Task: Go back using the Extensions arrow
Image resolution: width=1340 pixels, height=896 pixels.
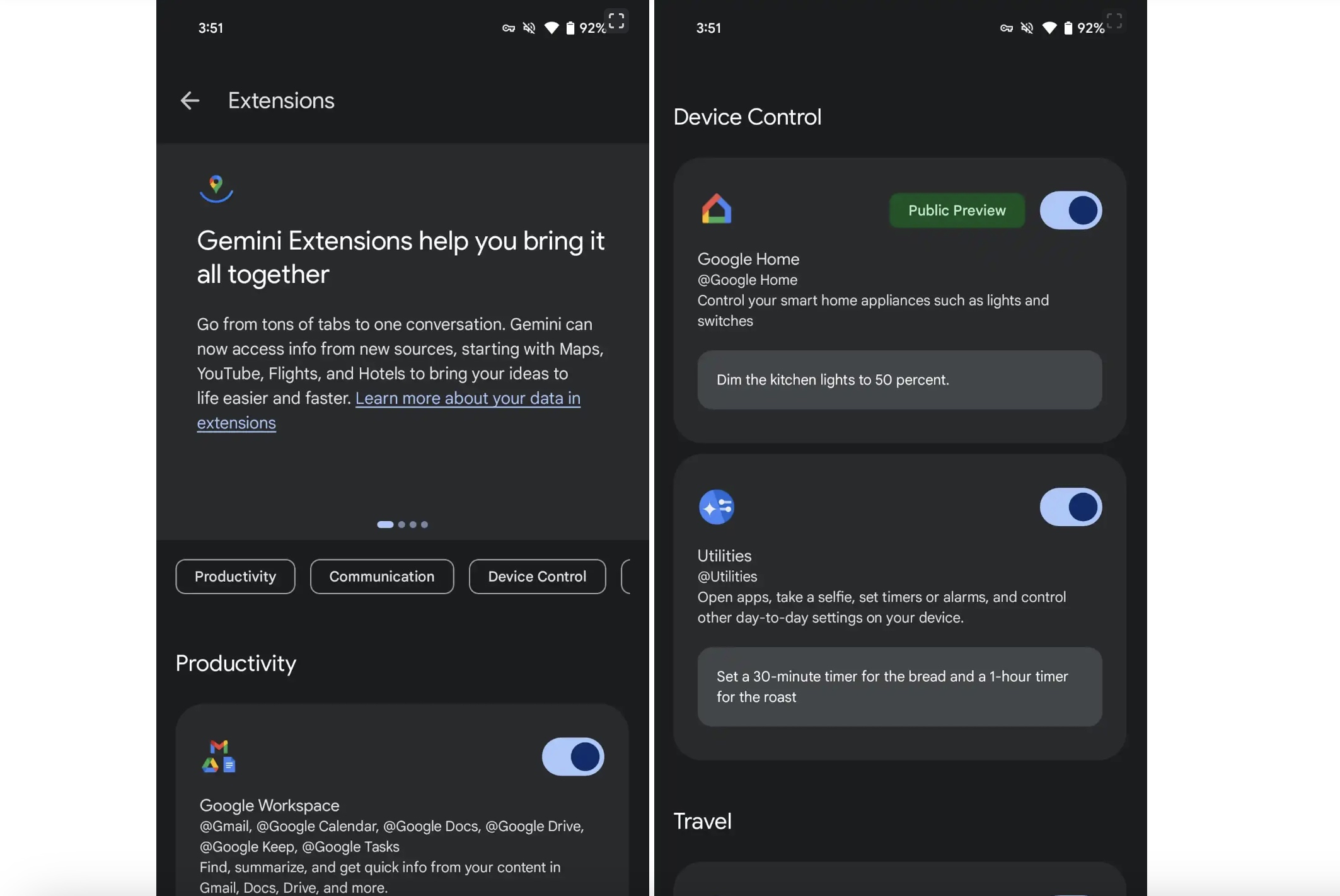Action: [190, 100]
